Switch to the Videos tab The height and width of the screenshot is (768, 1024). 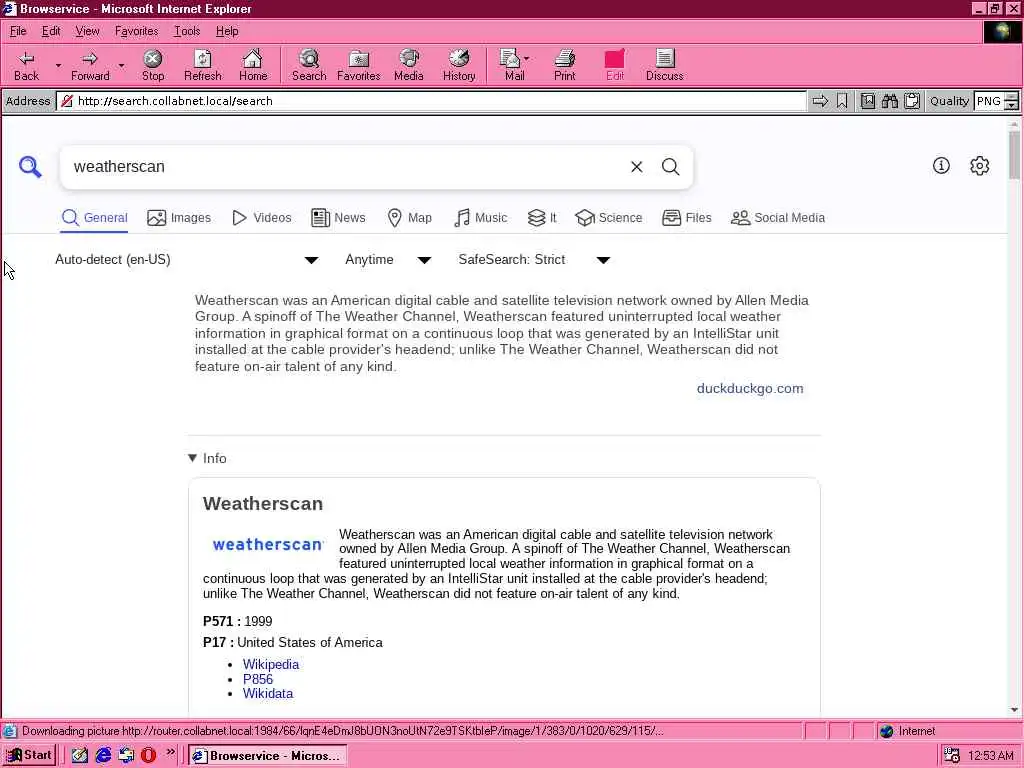pyautogui.click(x=262, y=217)
